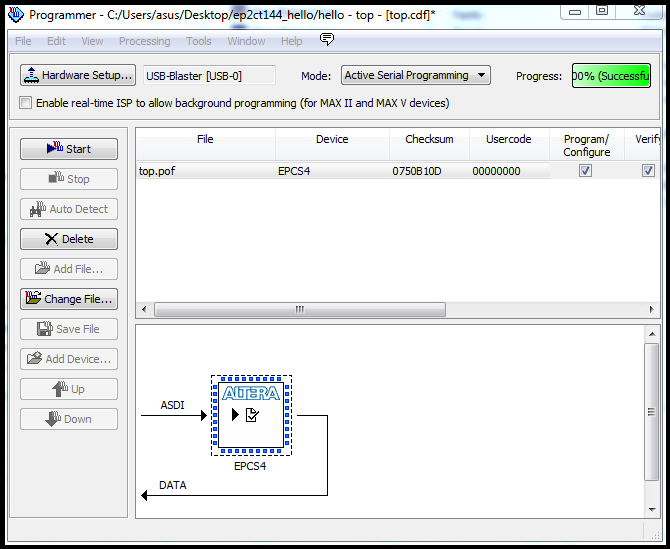Open the View menu
This screenshot has width=670, height=549.
pyautogui.click(x=92, y=41)
